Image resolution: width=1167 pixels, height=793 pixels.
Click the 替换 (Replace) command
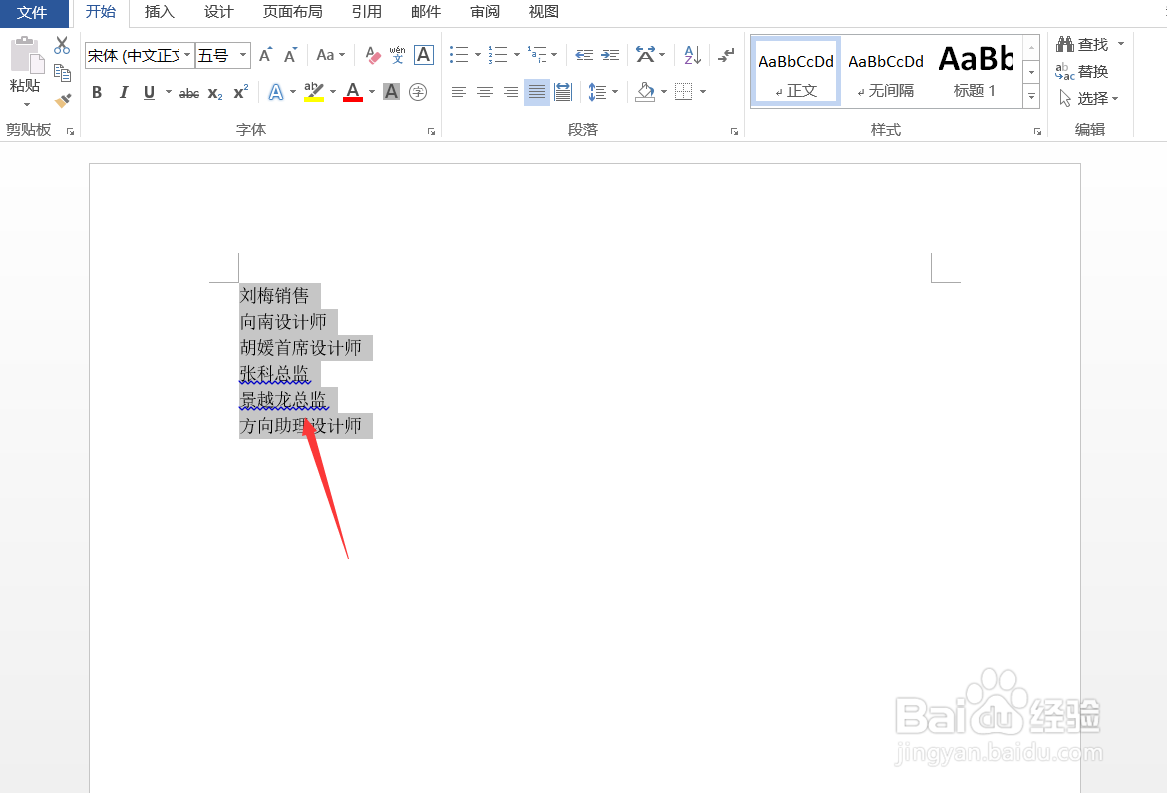(1088, 71)
